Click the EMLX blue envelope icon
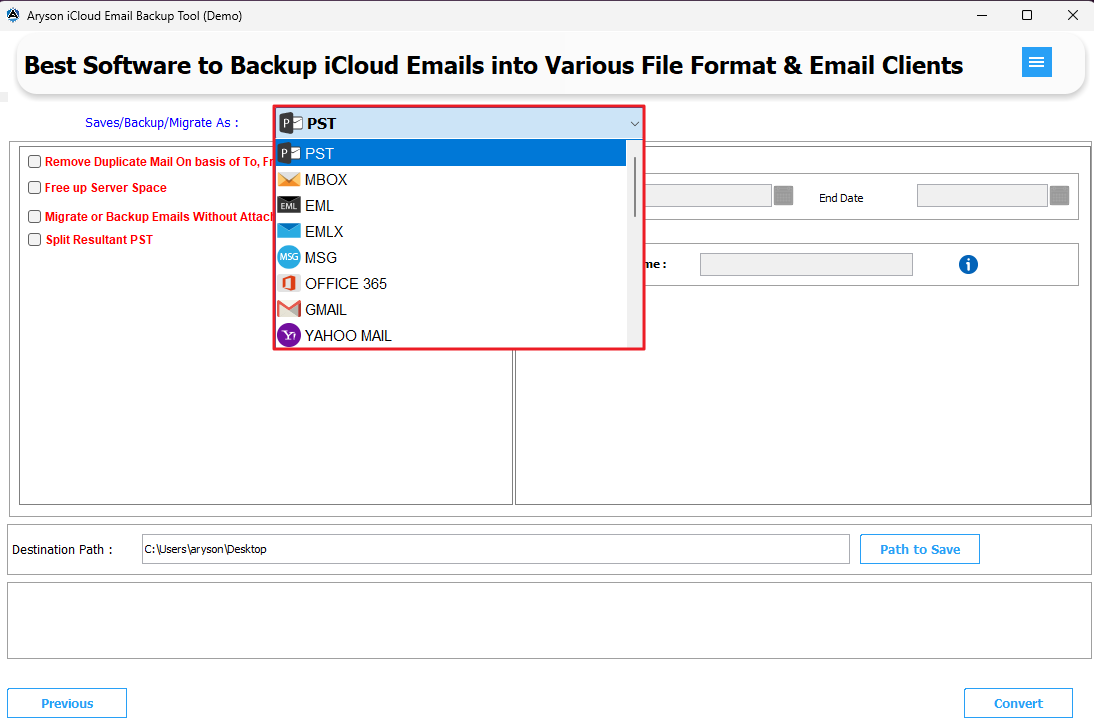Viewport: 1094px width, 718px height. coord(289,231)
